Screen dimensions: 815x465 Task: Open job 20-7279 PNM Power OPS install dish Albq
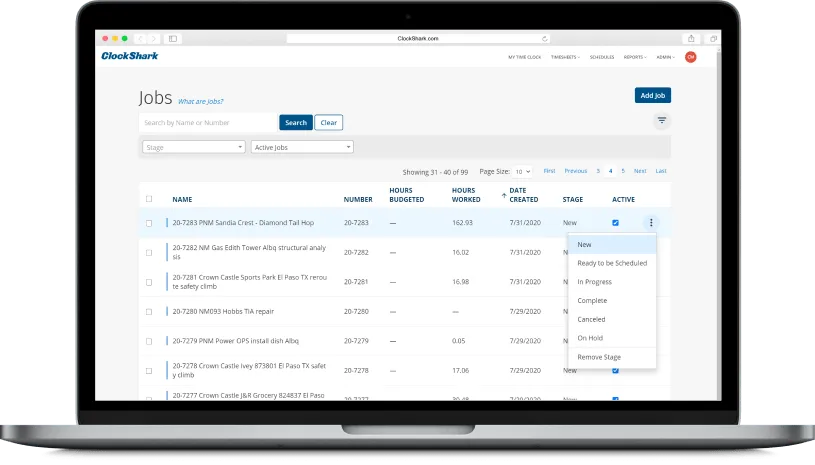click(x=235, y=341)
